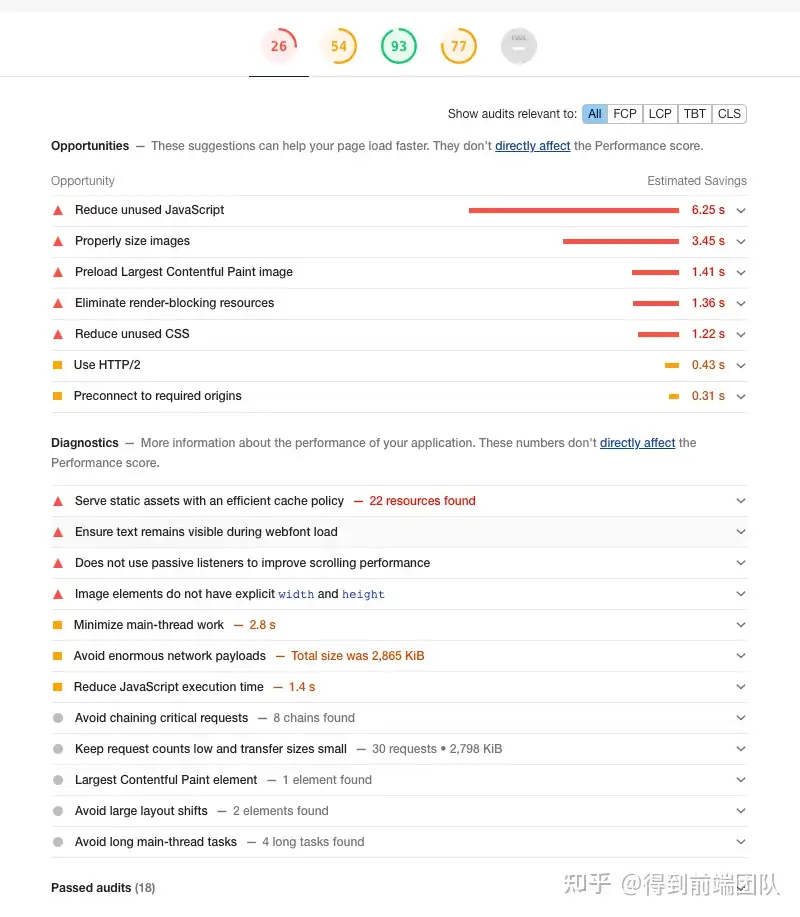Expand the Passed audits (18) section

103,888
